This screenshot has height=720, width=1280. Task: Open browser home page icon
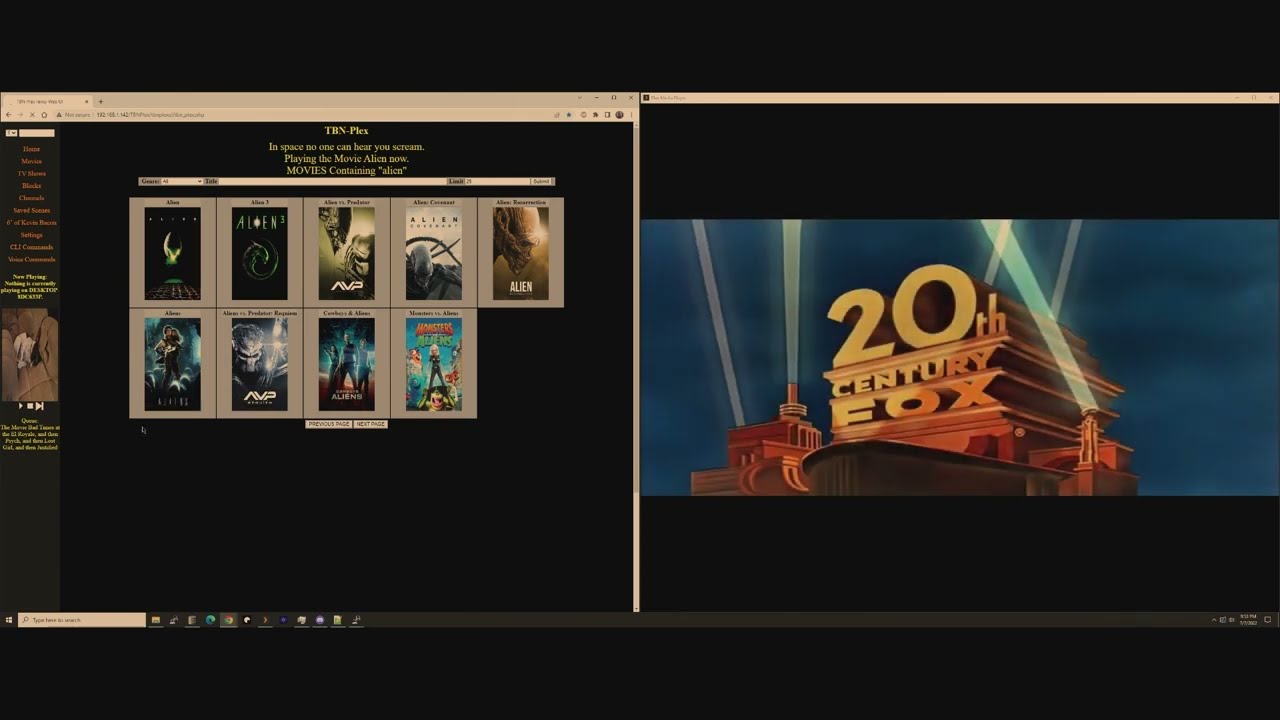coord(44,115)
